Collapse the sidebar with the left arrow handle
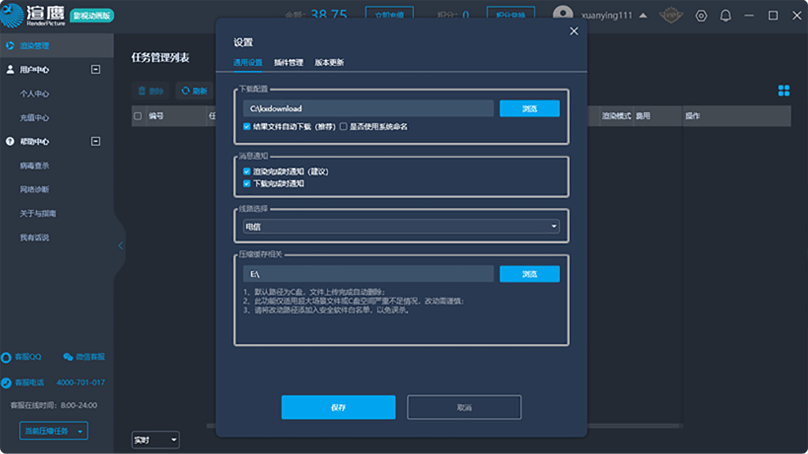The image size is (808, 454). (x=120, y=245)
